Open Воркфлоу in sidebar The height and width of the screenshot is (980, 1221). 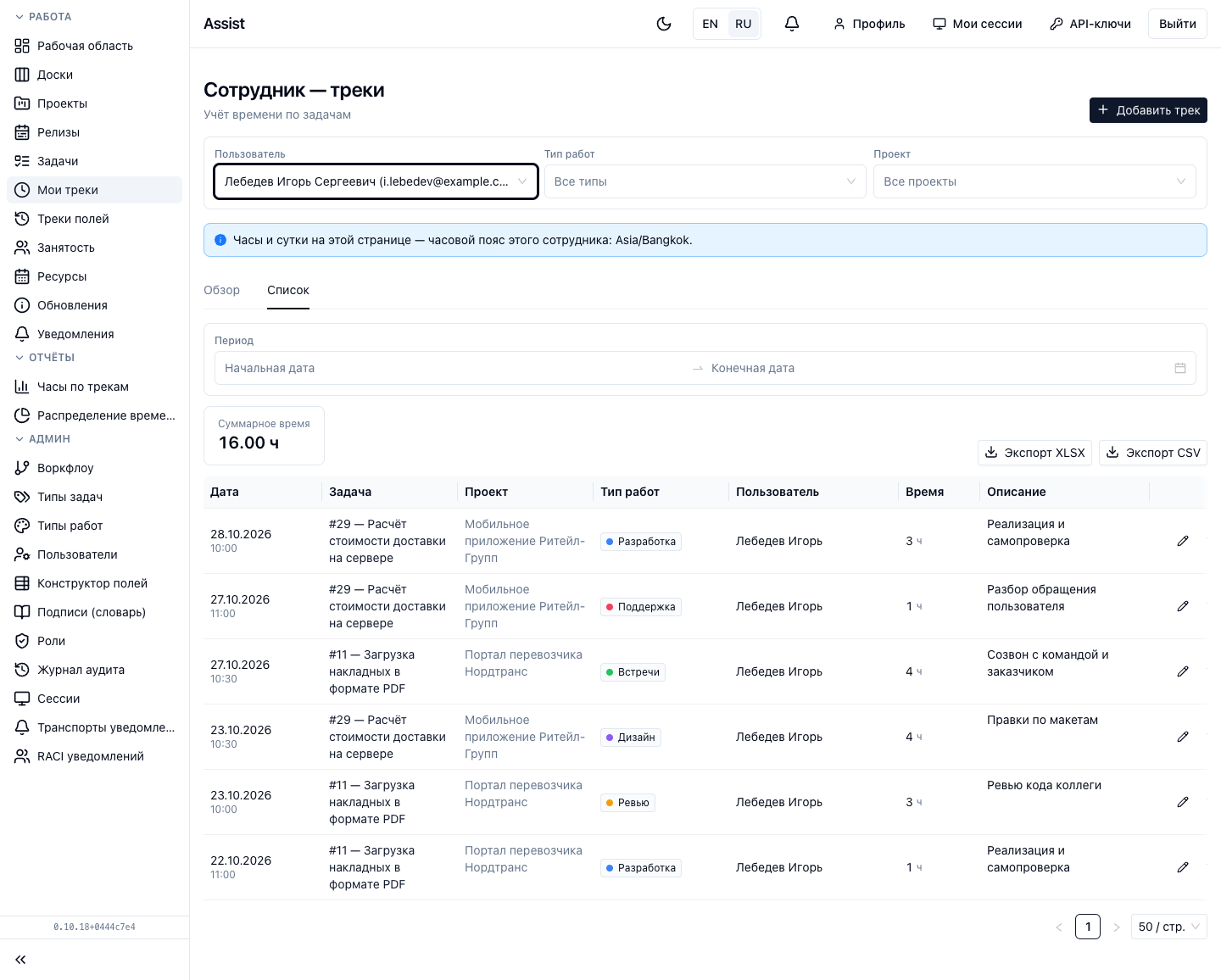[x=94, y=468]
